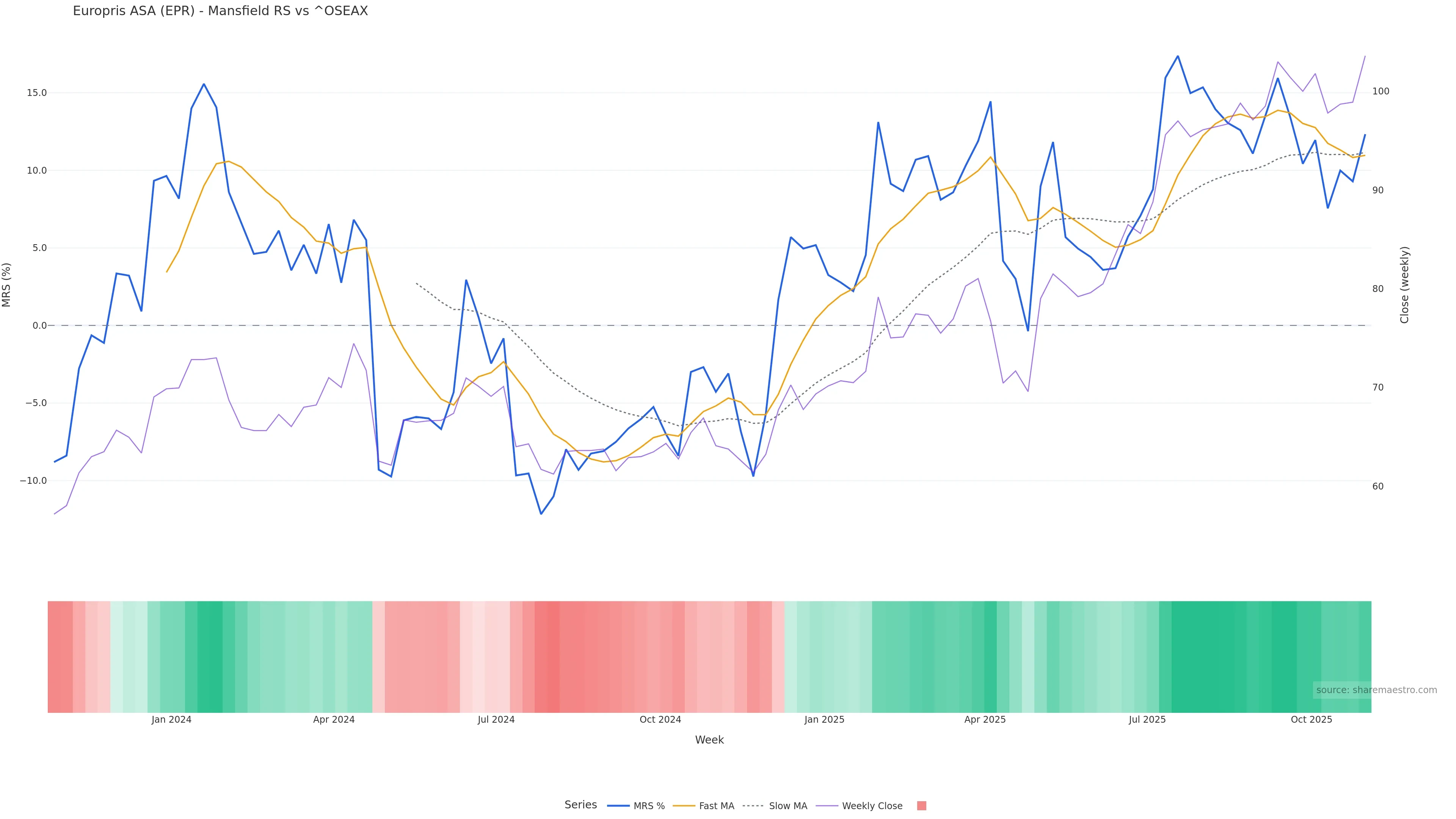The image size is (1456, 819).
Task: Click the Series legend title
Action: coord(581,805)
